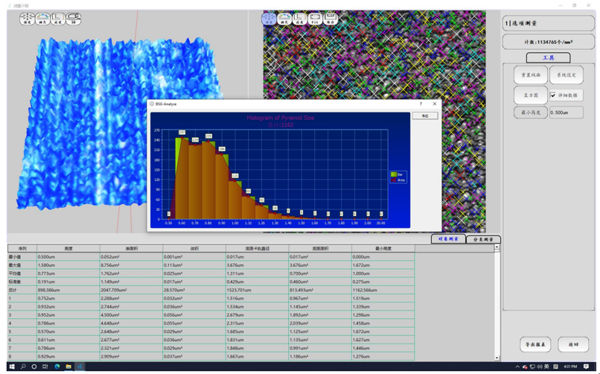Click the green Bar legend swatch
600x374 pixels.
point(394,175)
